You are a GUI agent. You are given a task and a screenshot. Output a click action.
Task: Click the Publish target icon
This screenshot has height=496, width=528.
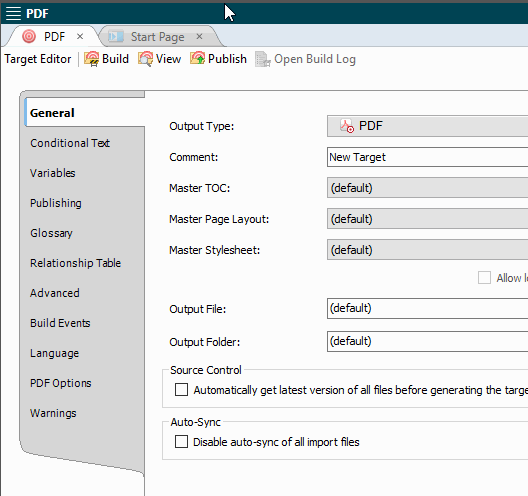(197, 59)
